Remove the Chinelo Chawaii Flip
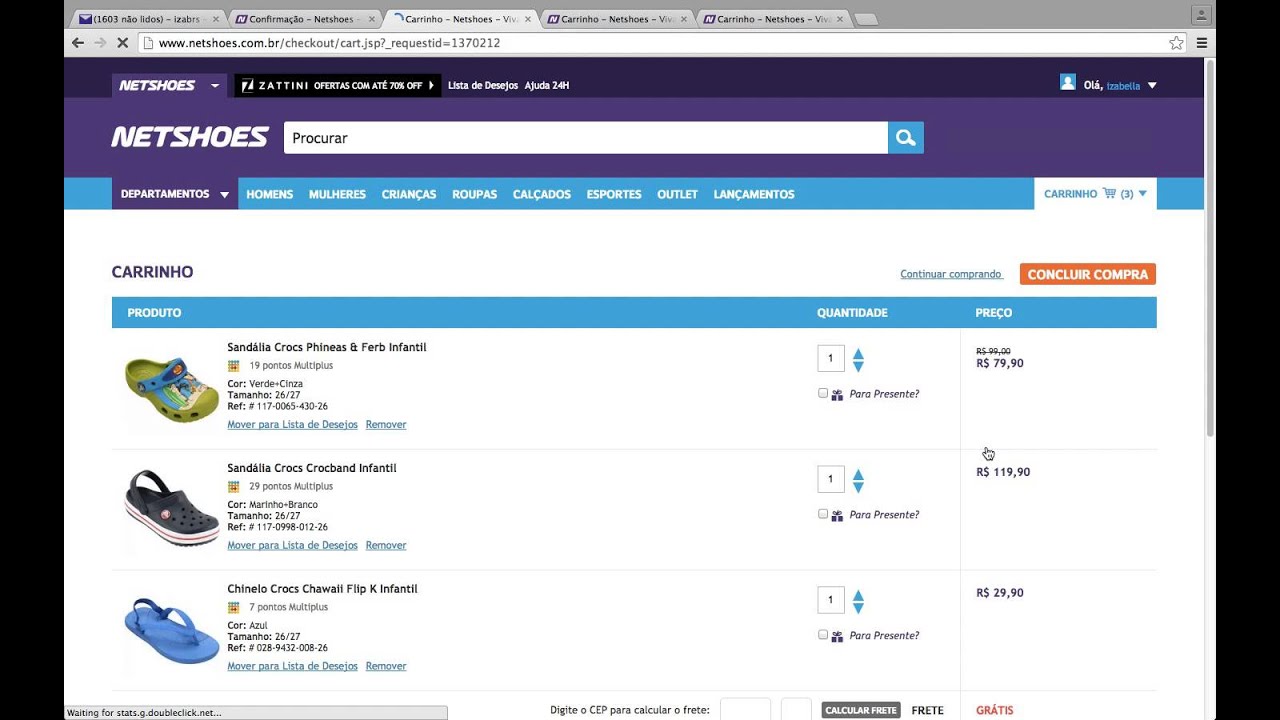The image size is (1280, 720). coord(386,667)
